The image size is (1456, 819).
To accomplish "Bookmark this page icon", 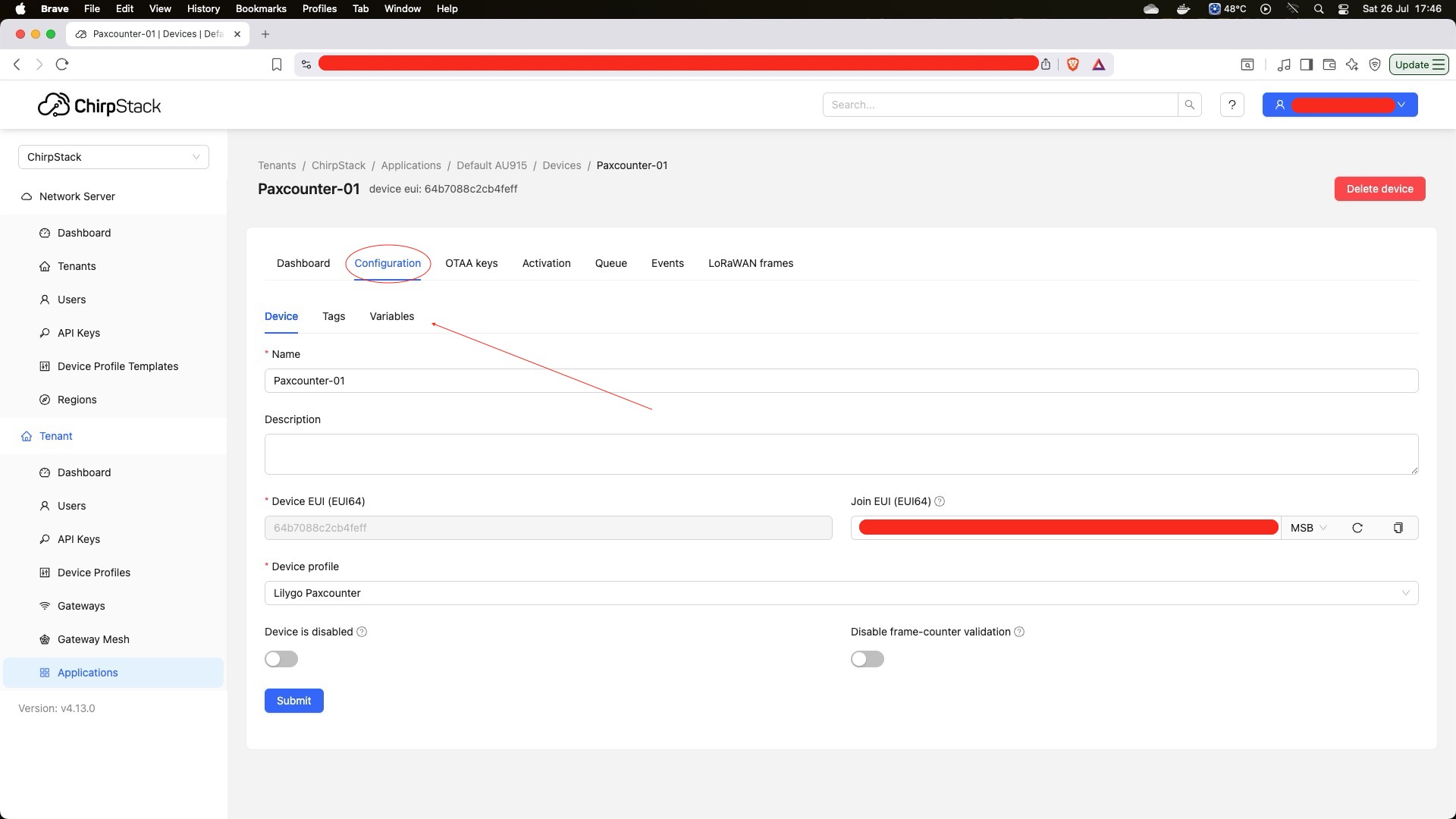I will pos(277,64).
